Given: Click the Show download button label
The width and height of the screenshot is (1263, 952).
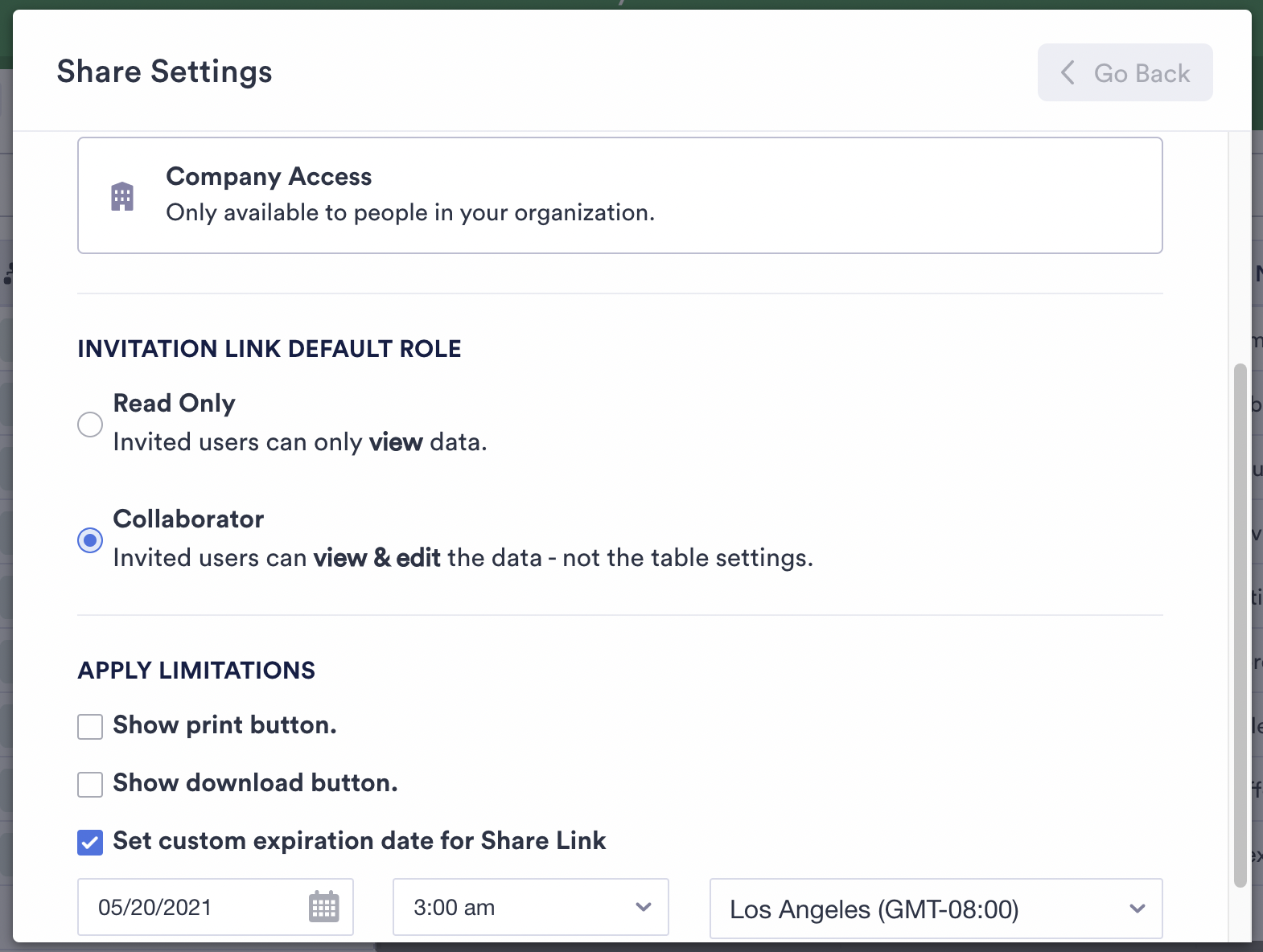Looking at the screenshot, I should 256,783.
